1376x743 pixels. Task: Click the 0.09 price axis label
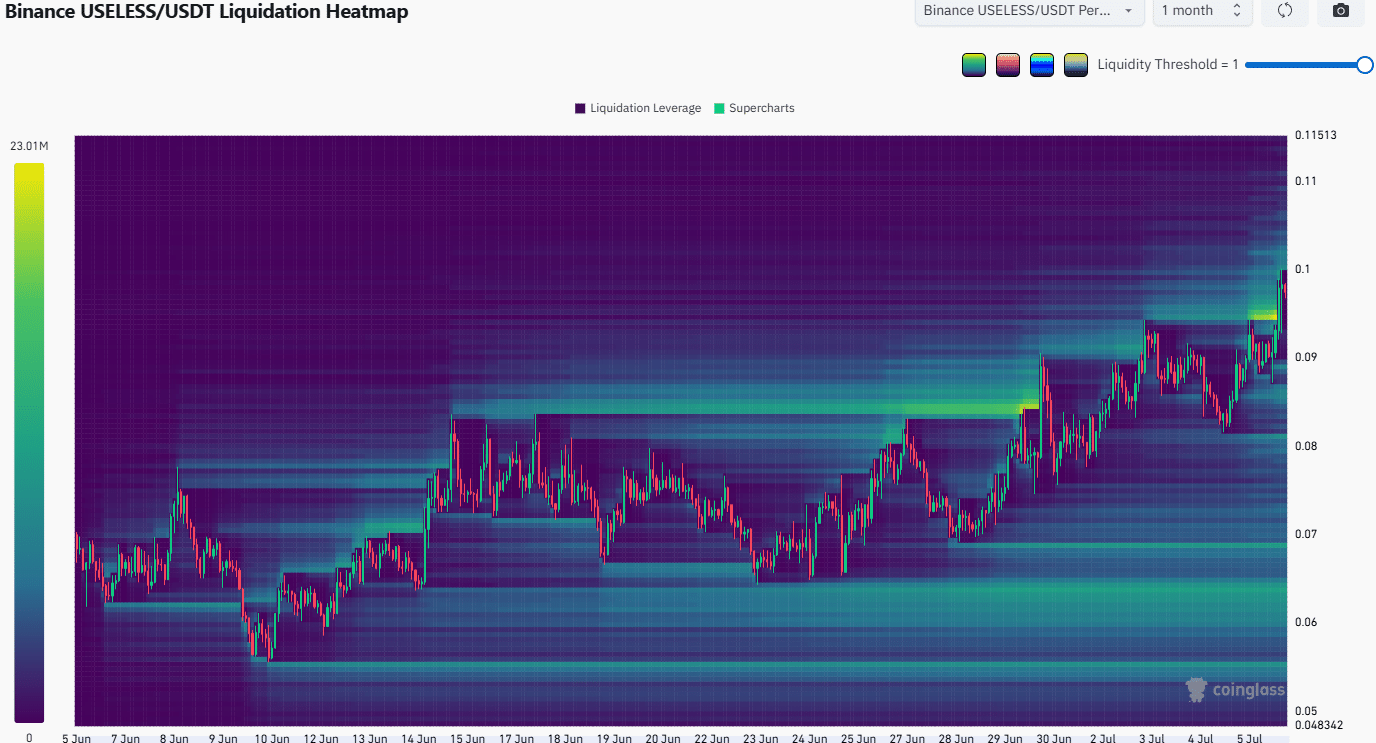click(x=1306, y=357)
